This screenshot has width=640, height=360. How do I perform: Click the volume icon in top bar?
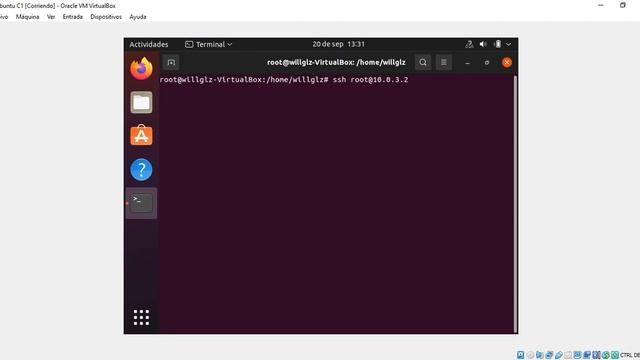tap(483, 44)
